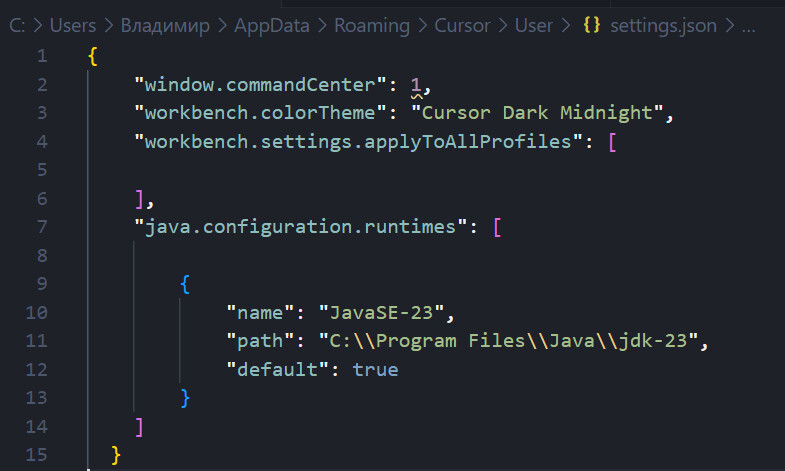Click the Users breadcrumb segment
The image size is (785, 471).
pyautogui.click(x=73, y=26)
